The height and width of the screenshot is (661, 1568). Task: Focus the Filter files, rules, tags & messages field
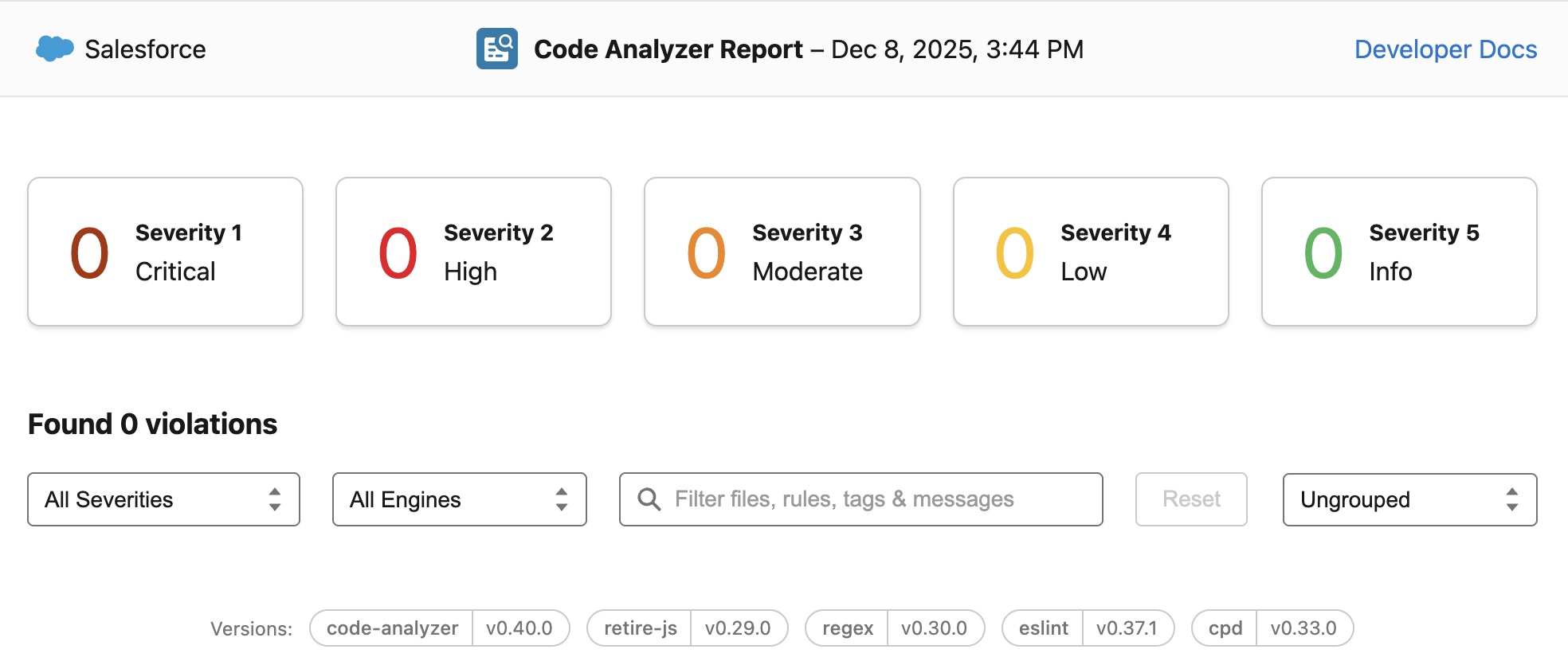(x=861, y=499)
